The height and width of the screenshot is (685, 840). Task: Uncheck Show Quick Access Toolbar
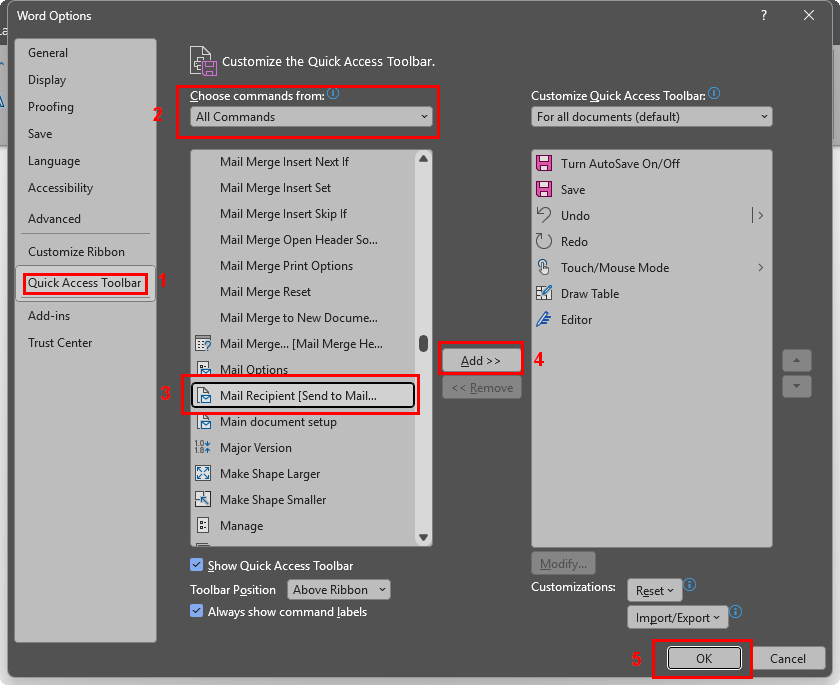197,565
